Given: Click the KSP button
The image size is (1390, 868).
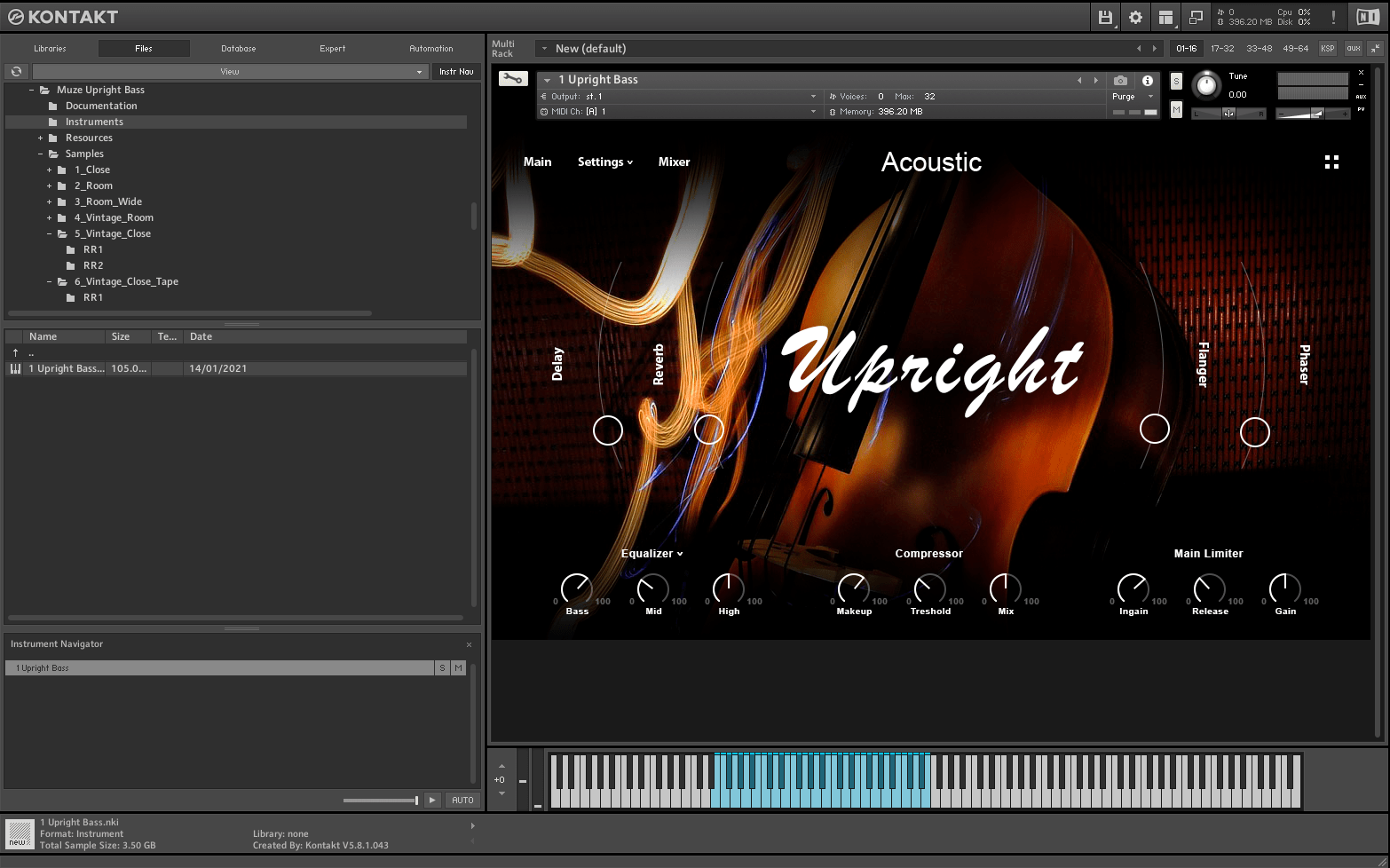Looking at the screenshot, I should (1327, 48).
